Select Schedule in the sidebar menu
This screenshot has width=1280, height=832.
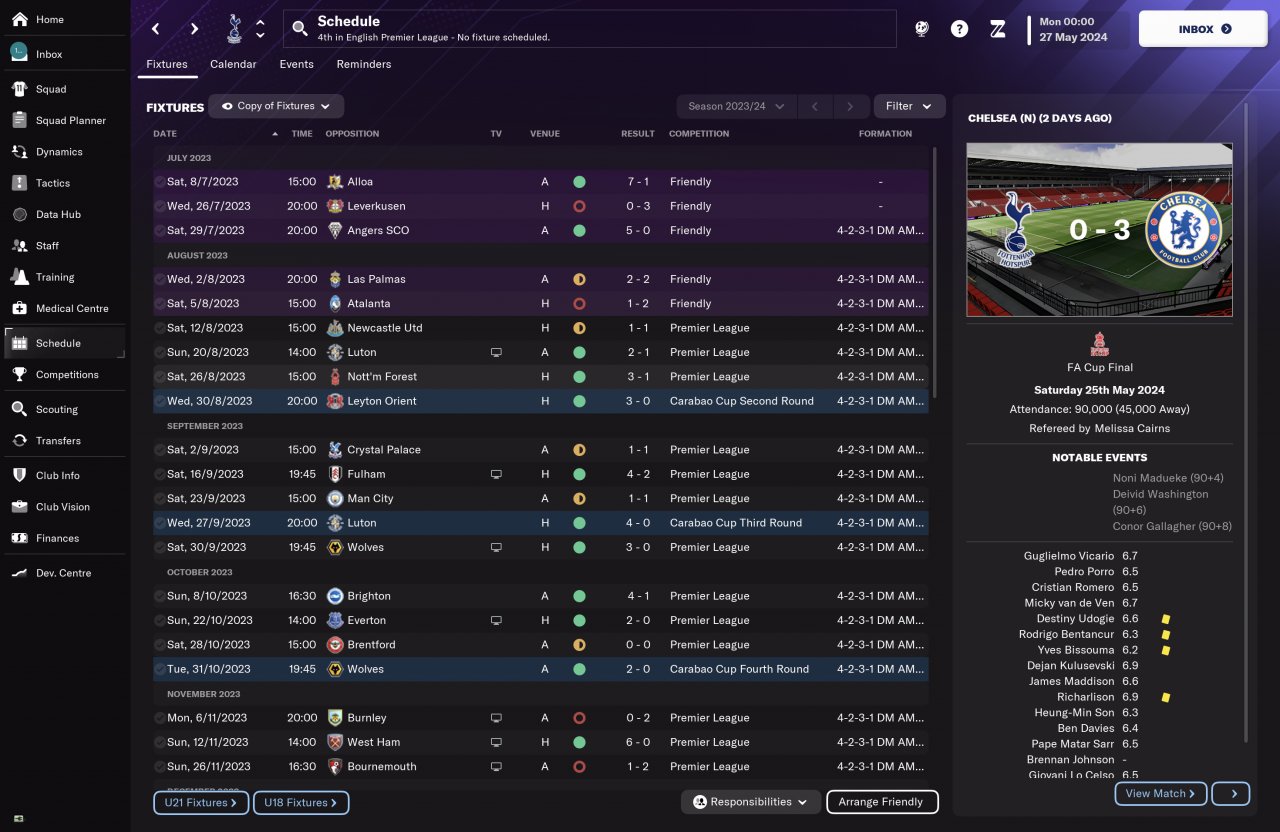point(65,343)
